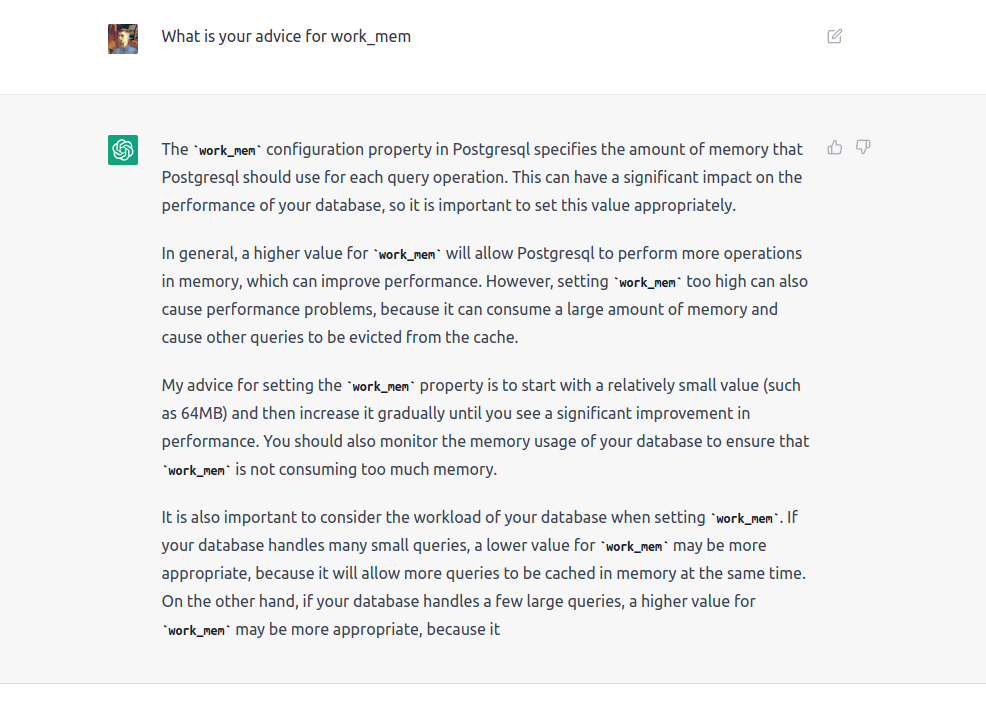Screen dimensions: 986x711
Task: Select the work_mem code in the second paragraph
Action: pos(407,254)
